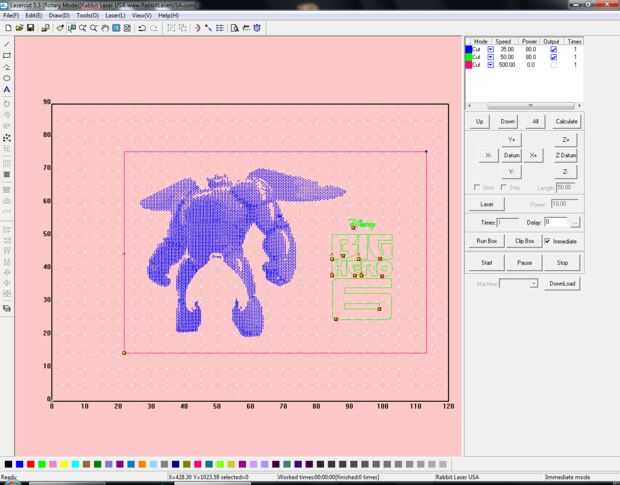This screenshot has width=620, height=485.
Task: Click the Undo arrow icon
Action: [142, 28]
